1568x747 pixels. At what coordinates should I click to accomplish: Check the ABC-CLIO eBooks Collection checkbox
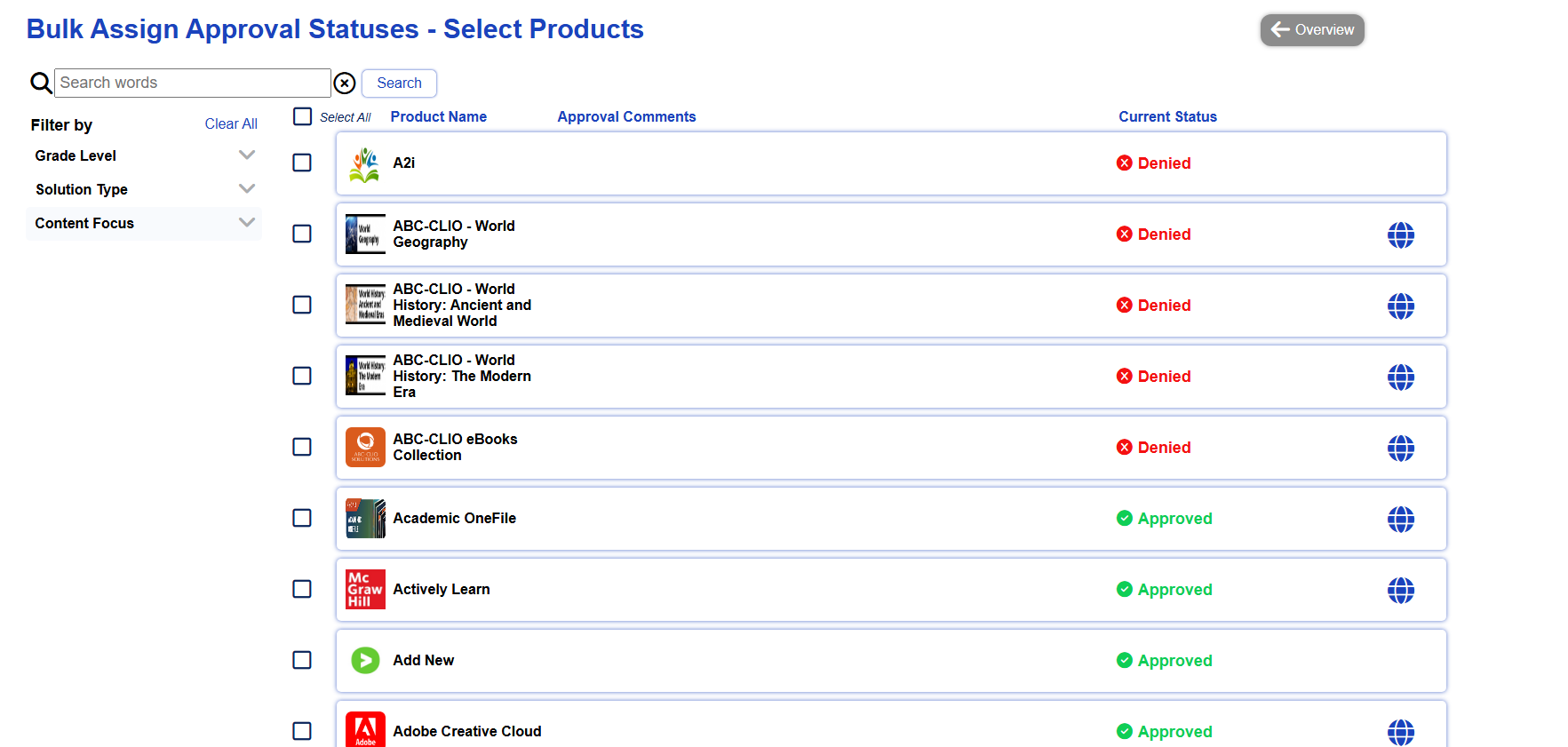pos(302,447)
